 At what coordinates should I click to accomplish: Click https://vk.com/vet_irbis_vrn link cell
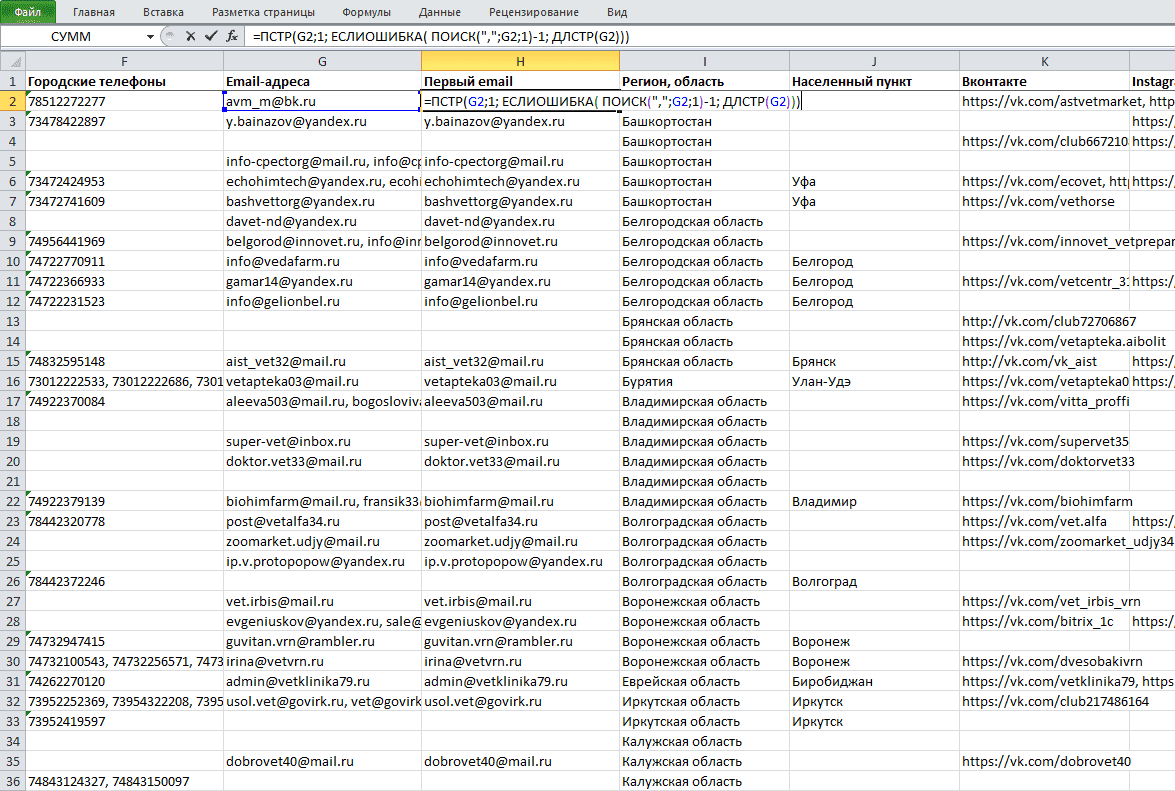coord(1045,601)
